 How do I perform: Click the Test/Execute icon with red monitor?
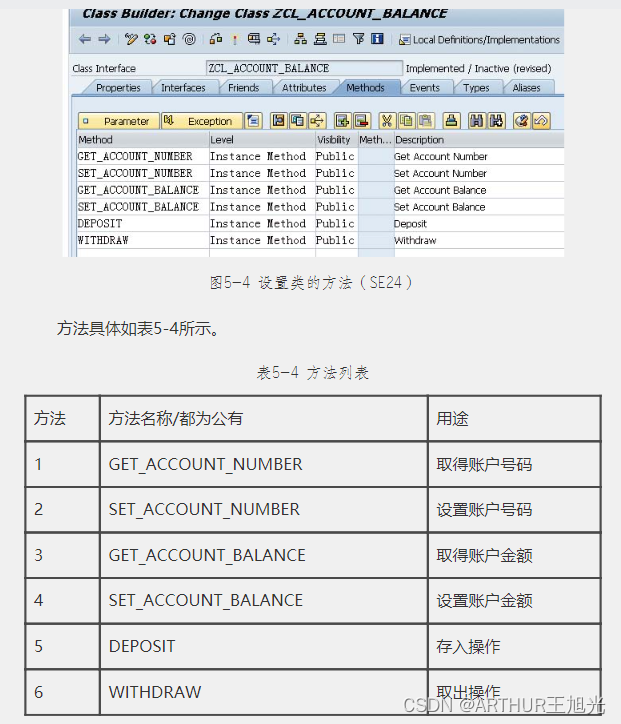pyautogui.click(x=253, y=39)
